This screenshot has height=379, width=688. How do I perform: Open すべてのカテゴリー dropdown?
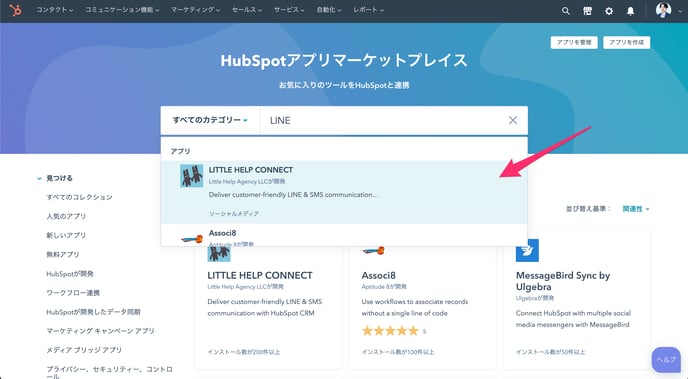210,120
